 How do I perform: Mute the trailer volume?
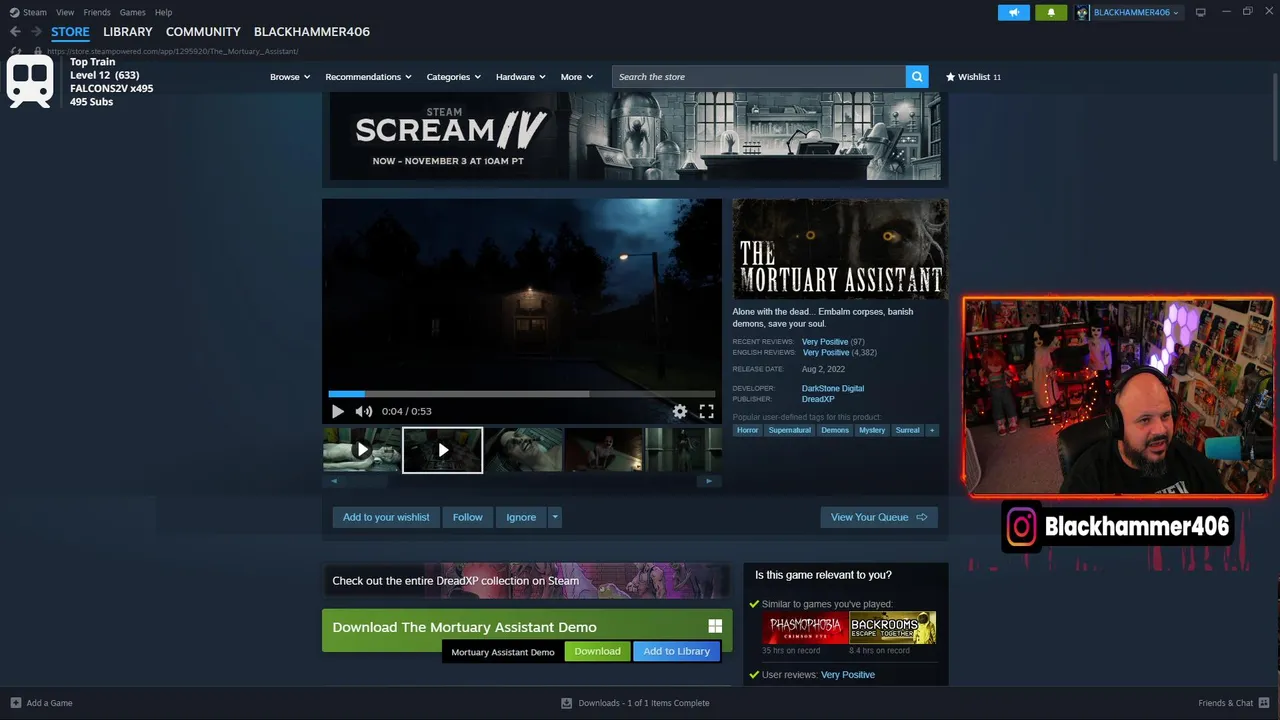pyautogui.click(x=364, y=411)
